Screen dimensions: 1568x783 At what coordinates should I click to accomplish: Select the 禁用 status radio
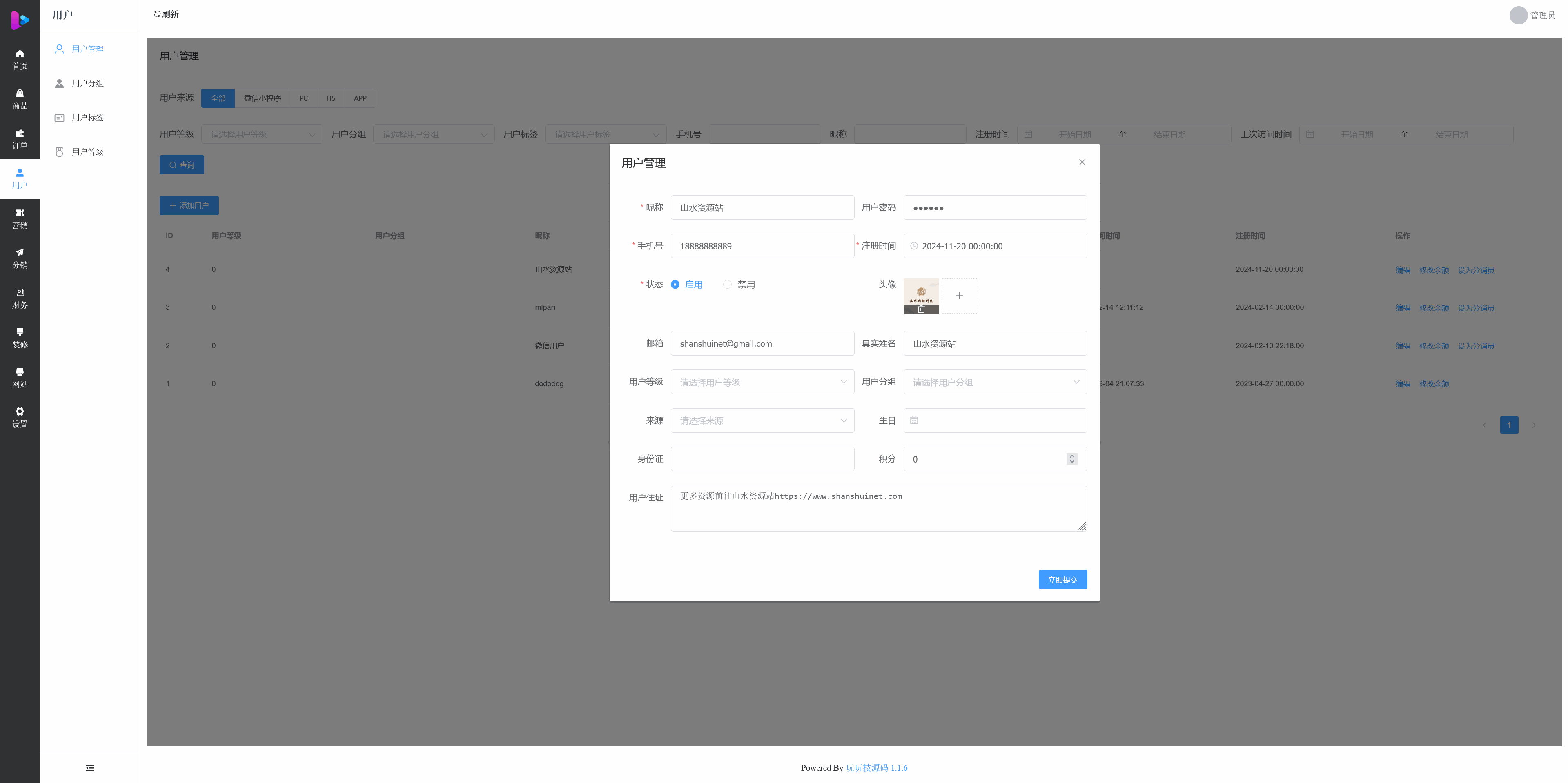point(727,285)
